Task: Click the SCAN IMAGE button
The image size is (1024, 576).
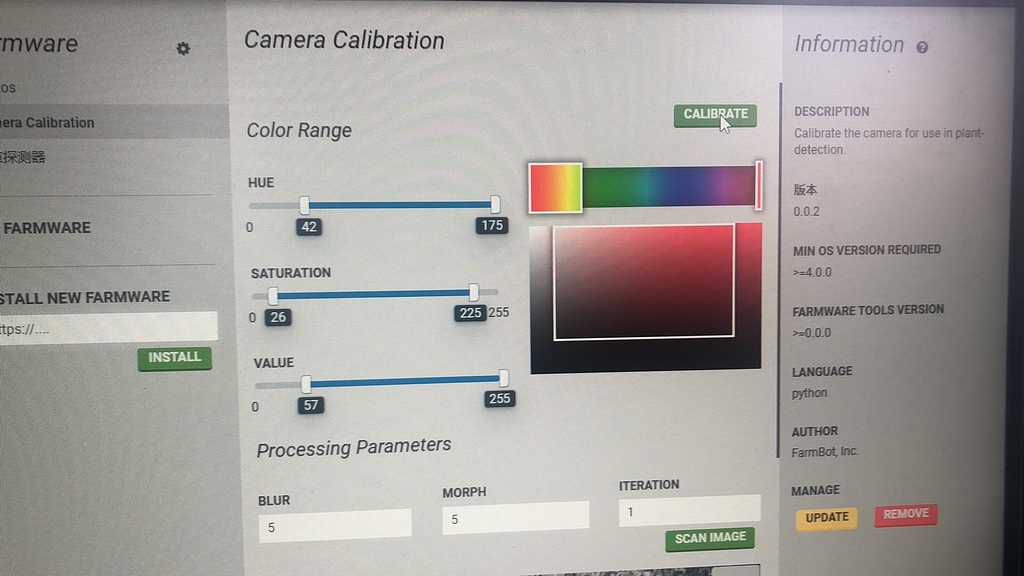Action: 709,538
